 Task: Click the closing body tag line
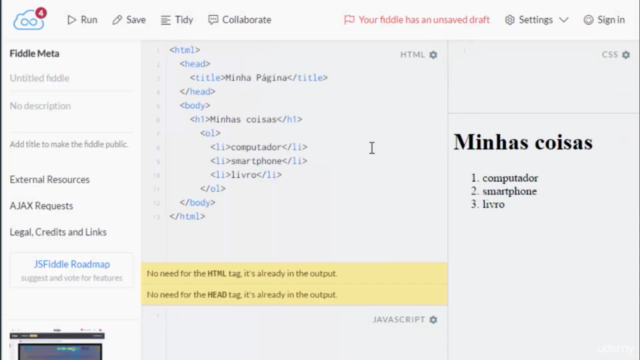click(198, 202)
